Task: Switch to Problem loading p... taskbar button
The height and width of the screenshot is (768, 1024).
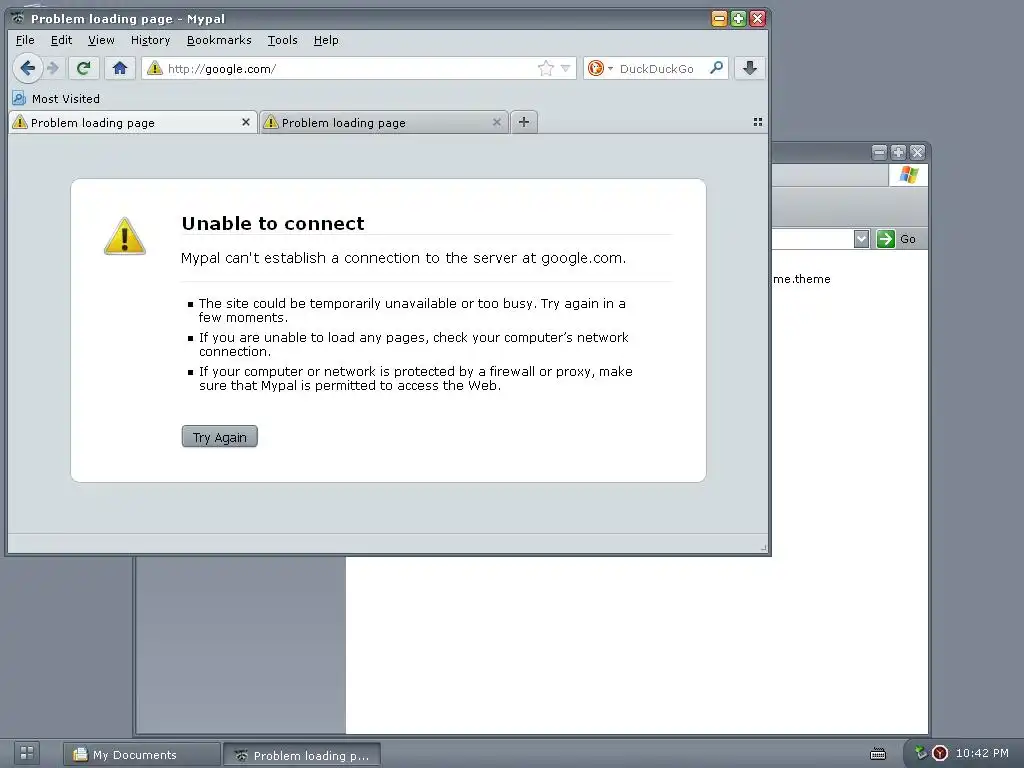Action: pyautogui.click(x=302, y=755)
